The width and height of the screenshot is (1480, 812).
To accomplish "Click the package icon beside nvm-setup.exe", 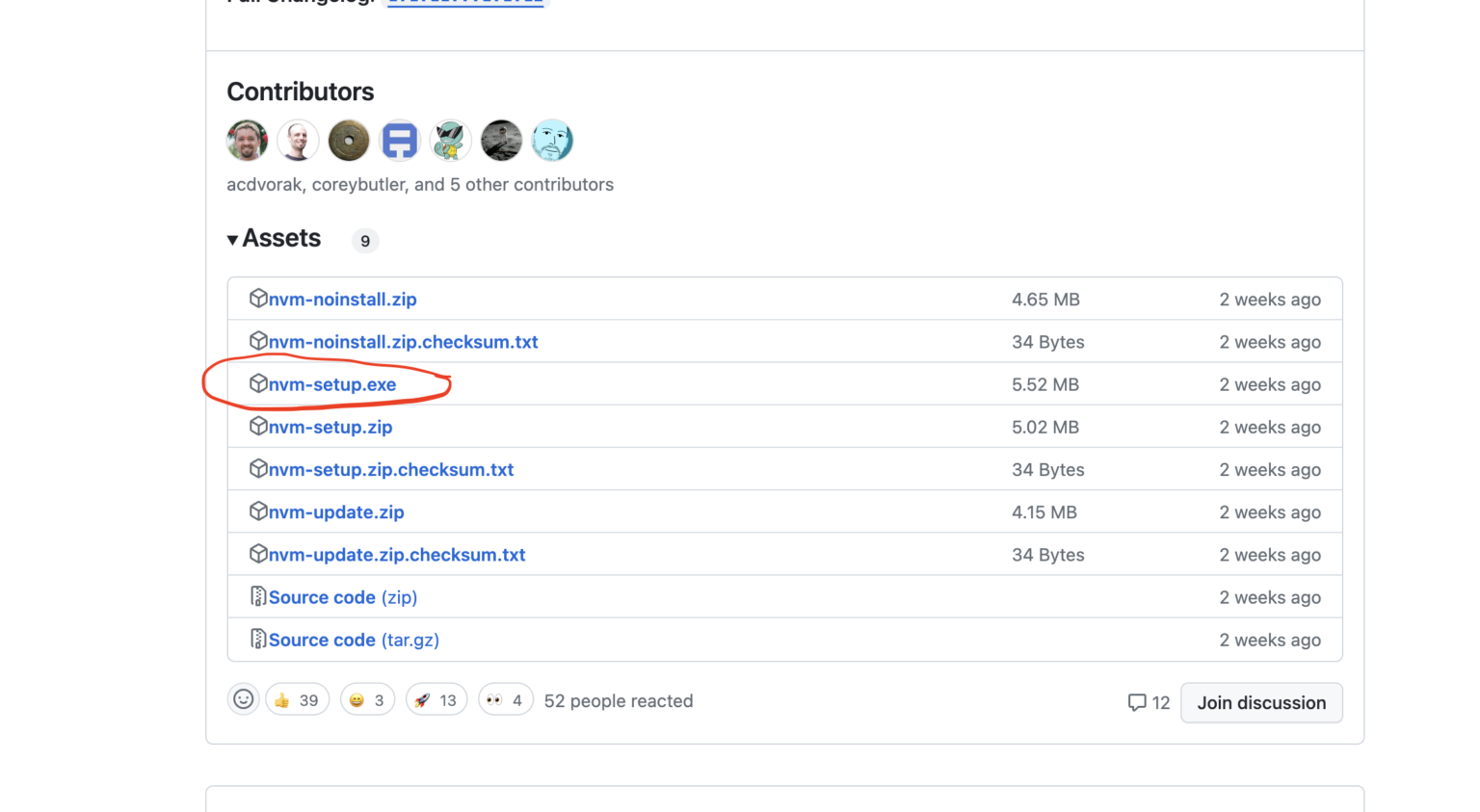I will click(x=257, y=383).
